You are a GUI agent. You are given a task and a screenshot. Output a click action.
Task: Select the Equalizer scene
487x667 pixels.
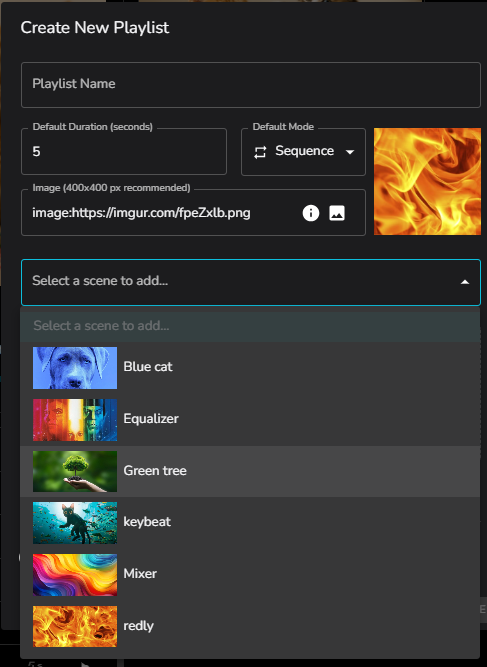[250, 419]
